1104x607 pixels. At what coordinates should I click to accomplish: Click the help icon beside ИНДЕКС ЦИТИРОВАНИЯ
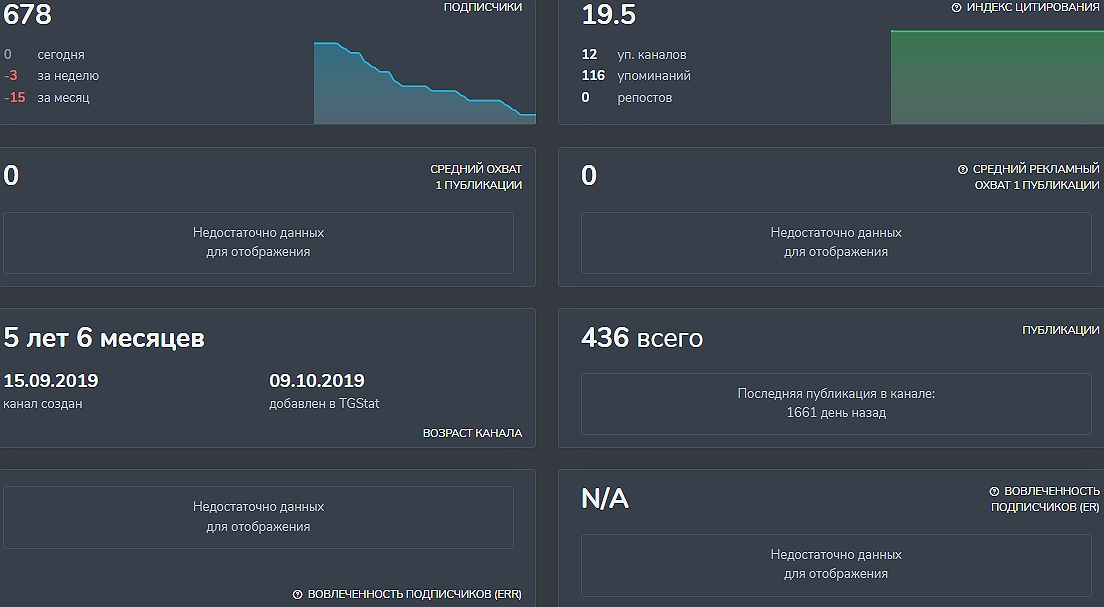(x=956, y=8)
